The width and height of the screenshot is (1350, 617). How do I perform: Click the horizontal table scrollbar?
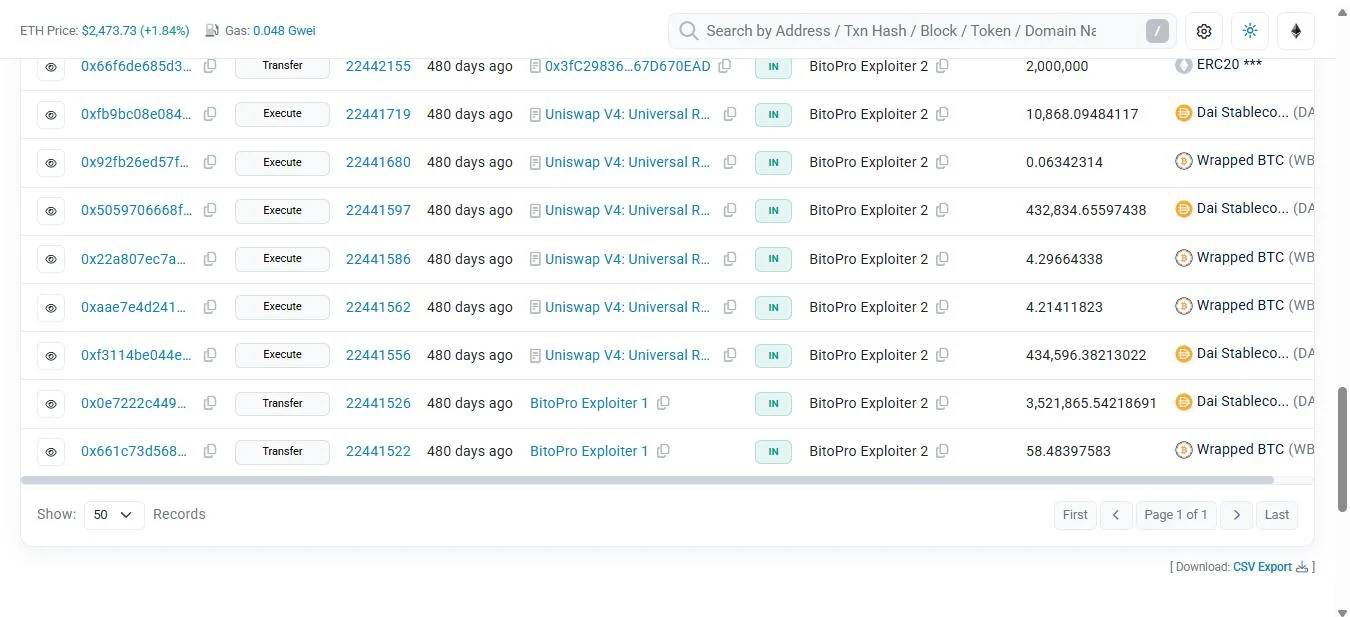(647, 481)
